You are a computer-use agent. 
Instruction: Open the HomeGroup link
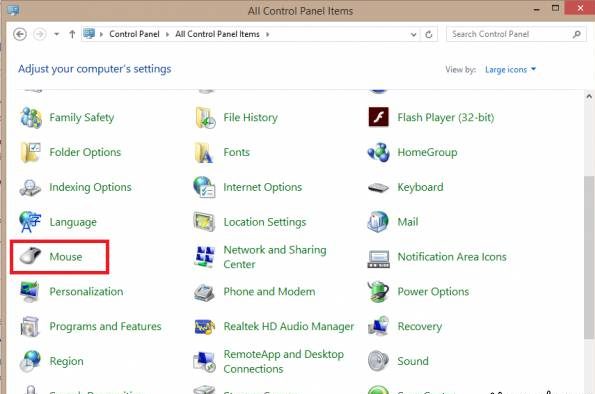(427, 152)
